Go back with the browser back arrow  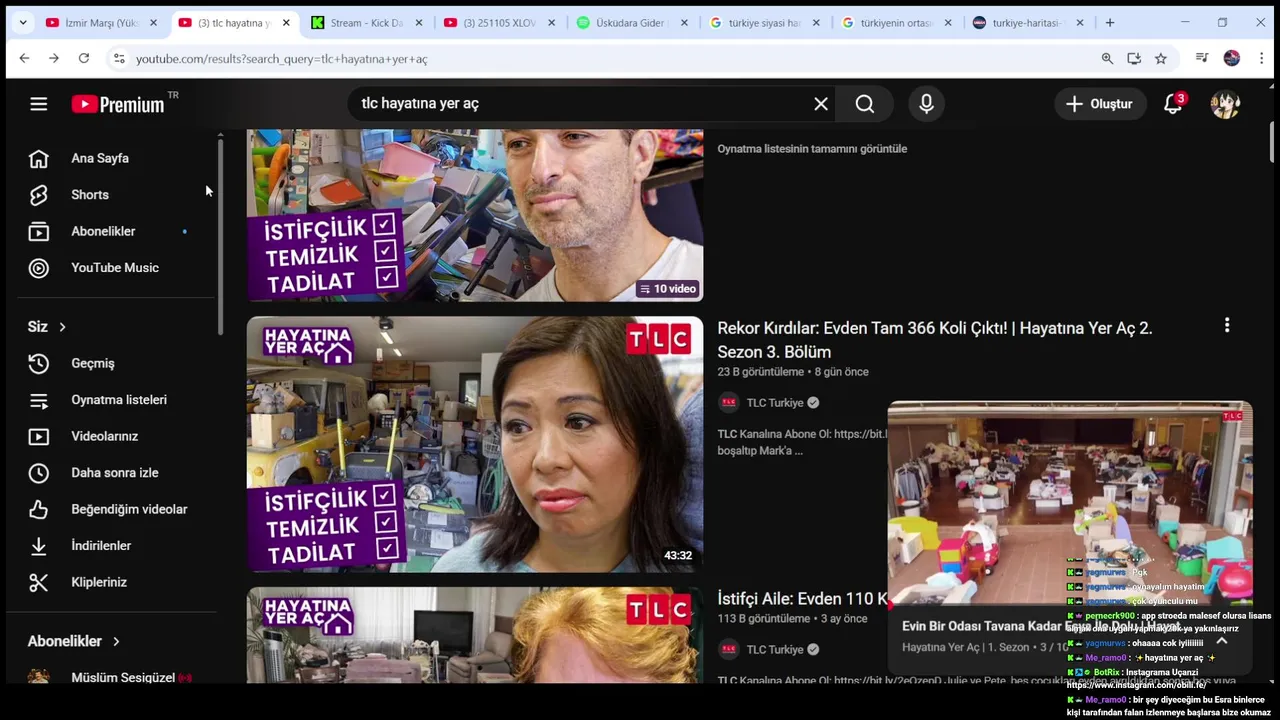point(24,59)
